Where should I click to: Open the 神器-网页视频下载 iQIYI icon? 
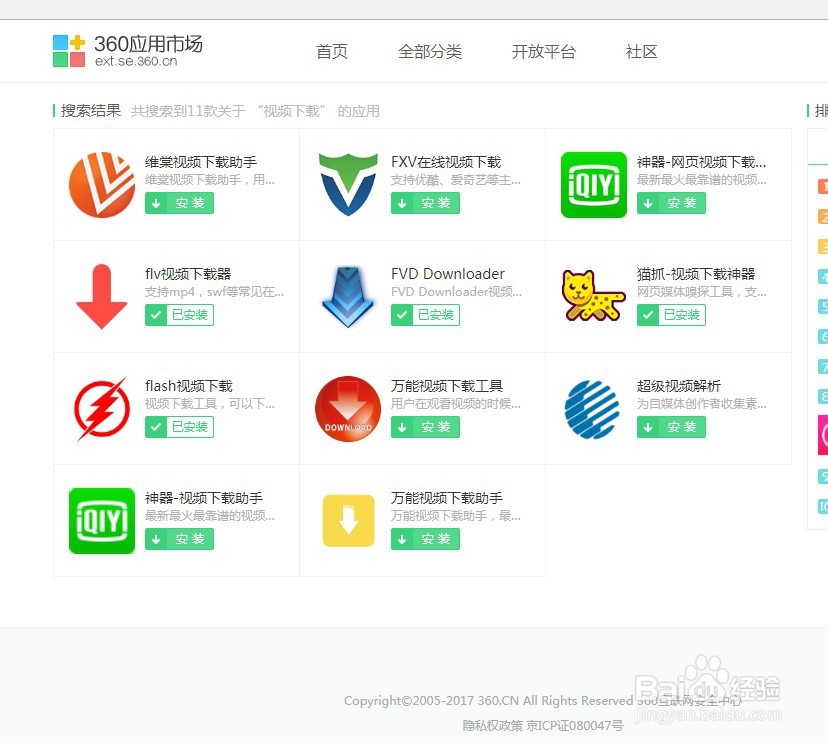pyautogui.click(x=594, y=184)
